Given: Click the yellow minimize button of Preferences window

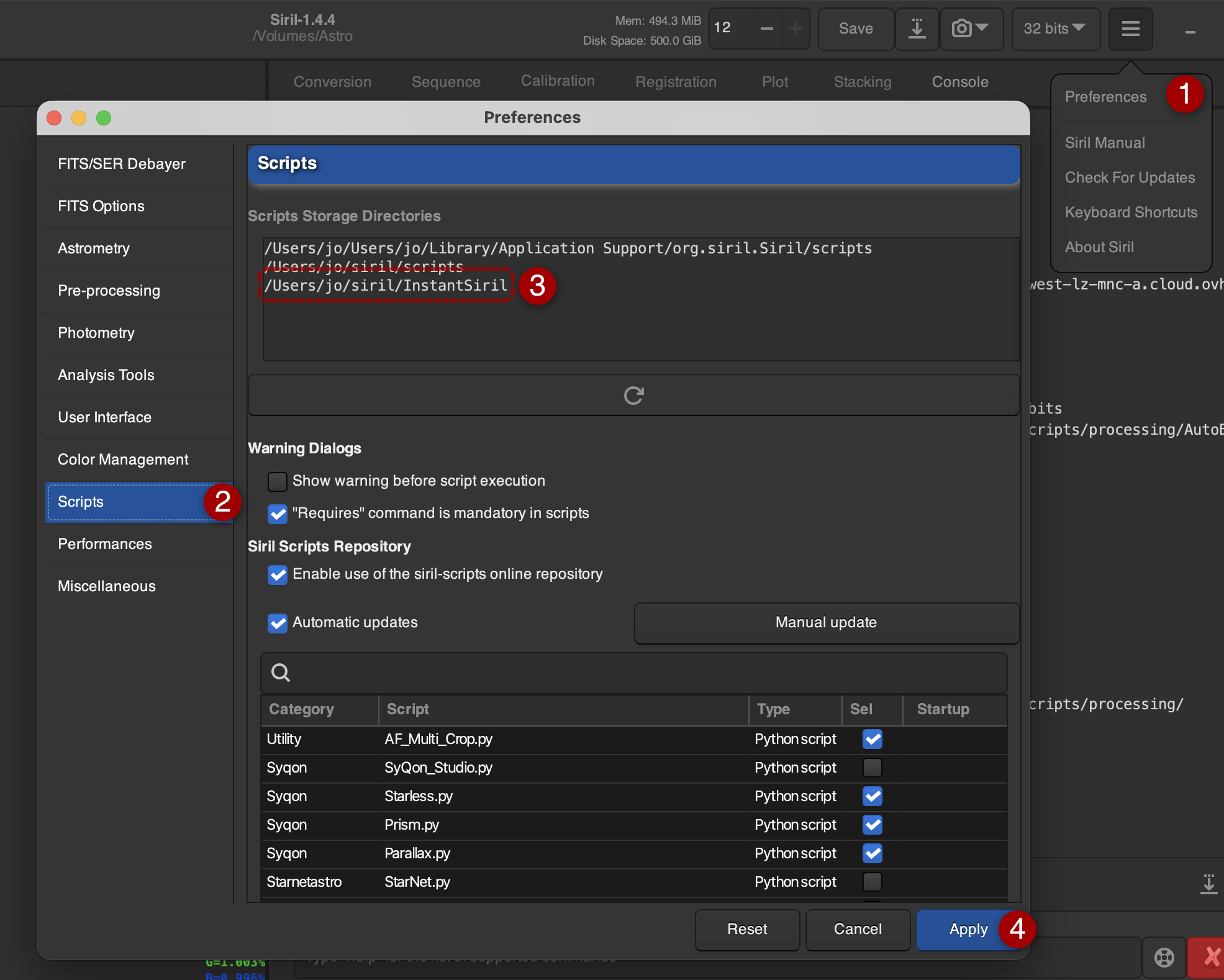Looking at the screenshot, I should pyautogui.click(x=79, y=118).
